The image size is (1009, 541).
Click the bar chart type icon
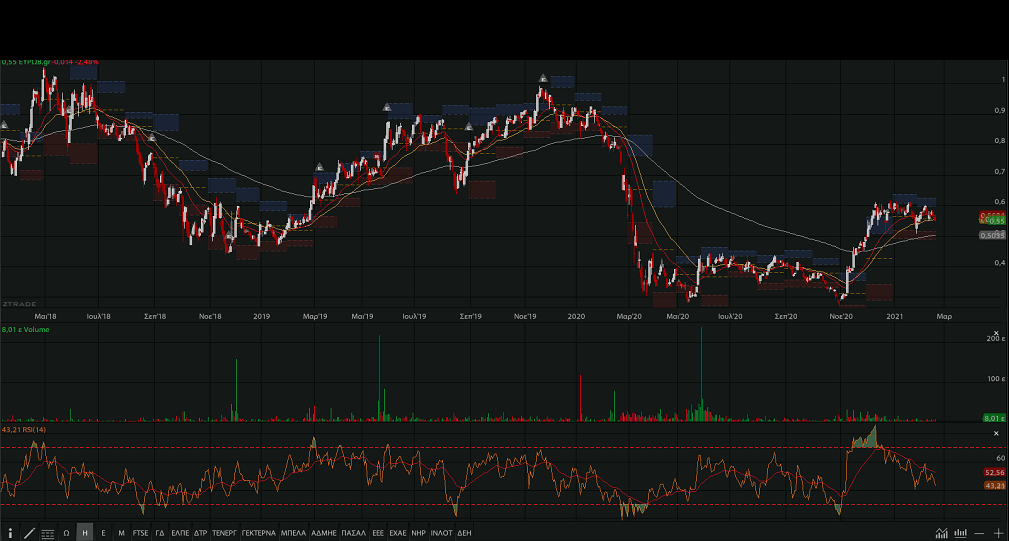click(960, 533)
